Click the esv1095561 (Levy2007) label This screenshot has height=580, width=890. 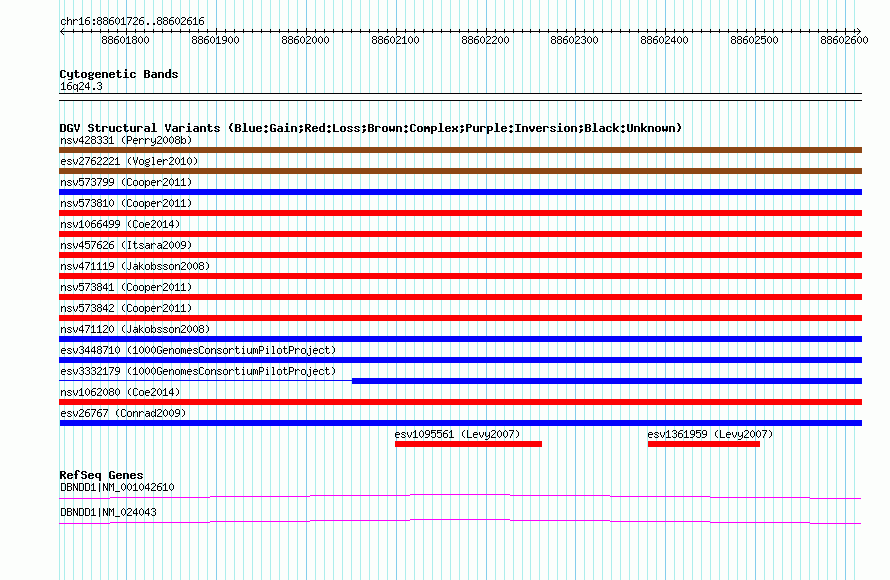click(x=457, y=434)
